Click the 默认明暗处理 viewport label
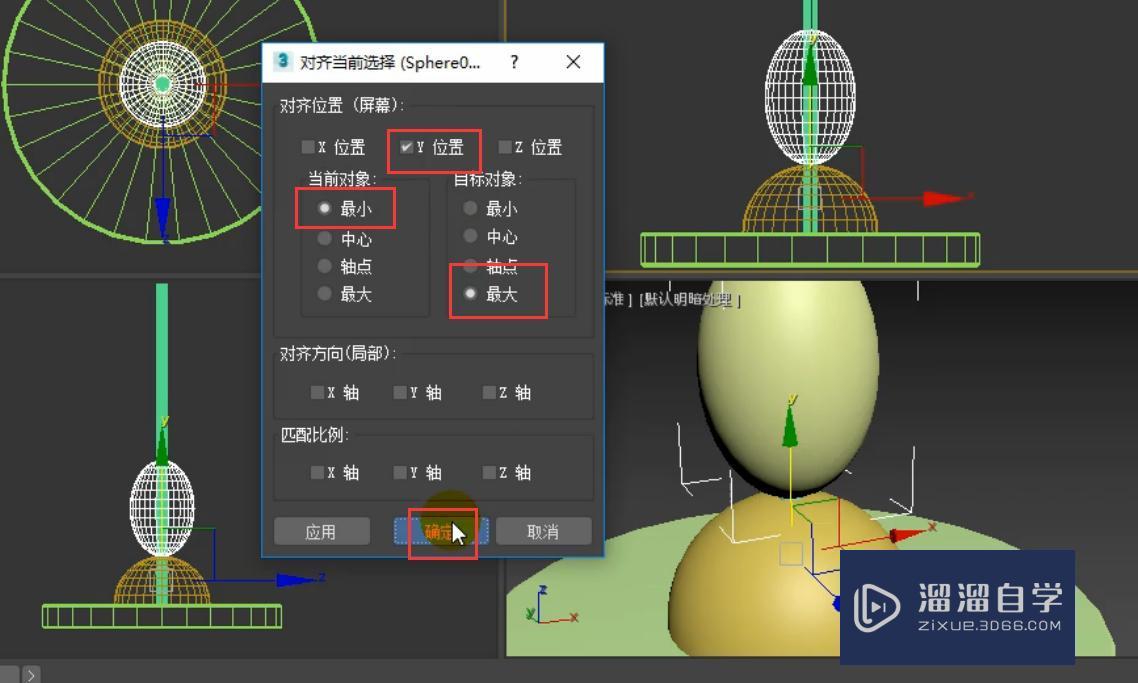The image size is (1138, 683). [689, 299]
